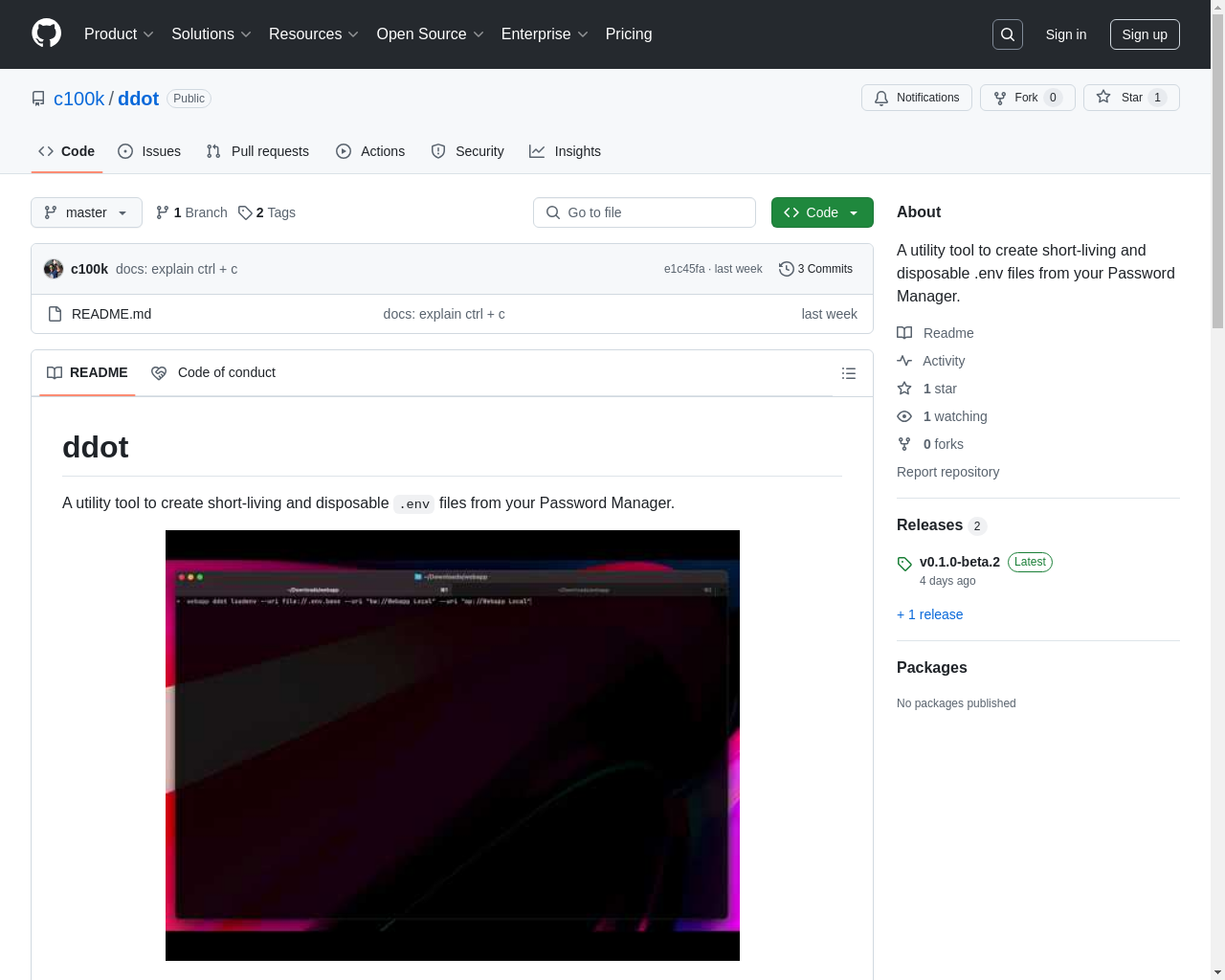Expand the Resources menu
1225x980 pixels.
pos(314,34)
